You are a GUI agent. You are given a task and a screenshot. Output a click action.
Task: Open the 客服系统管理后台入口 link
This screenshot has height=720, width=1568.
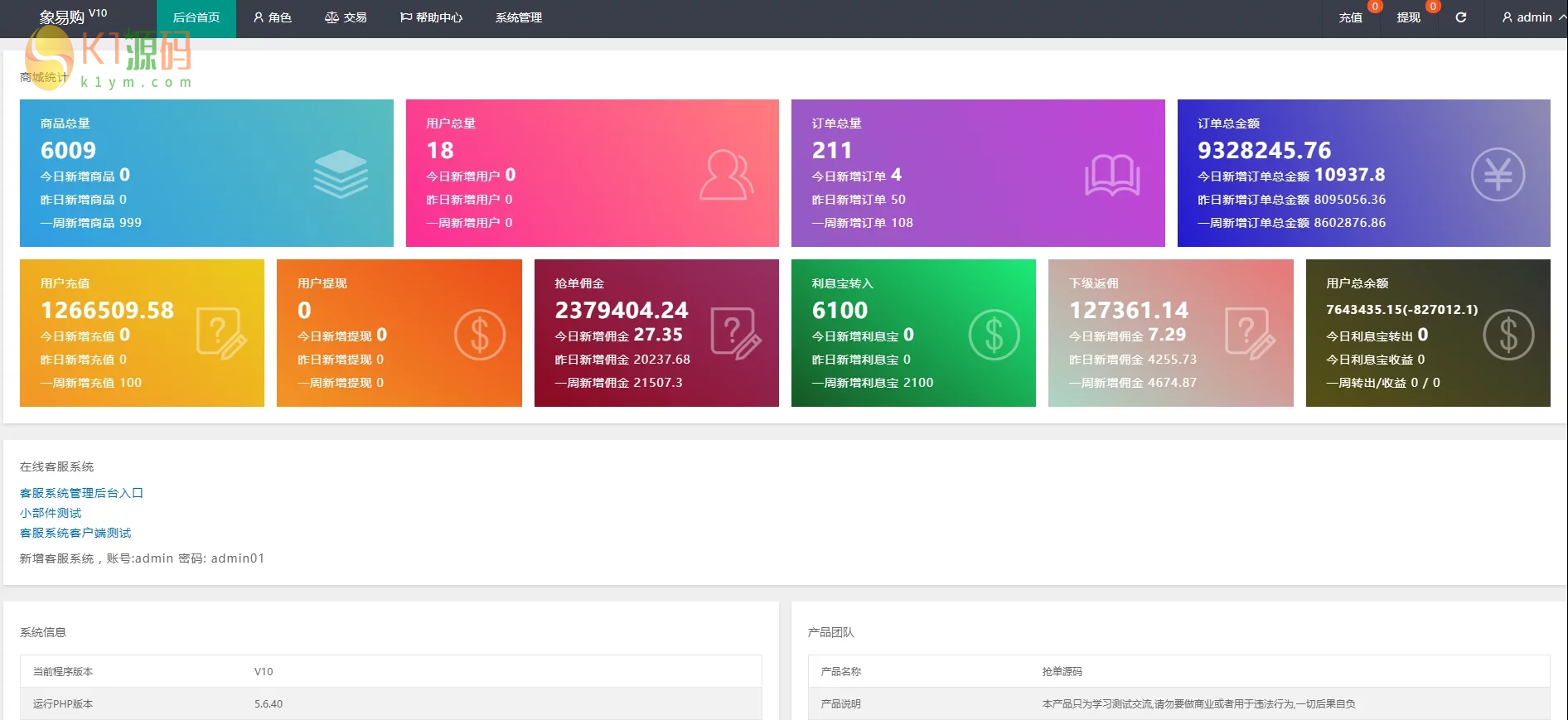coord(81,493)
